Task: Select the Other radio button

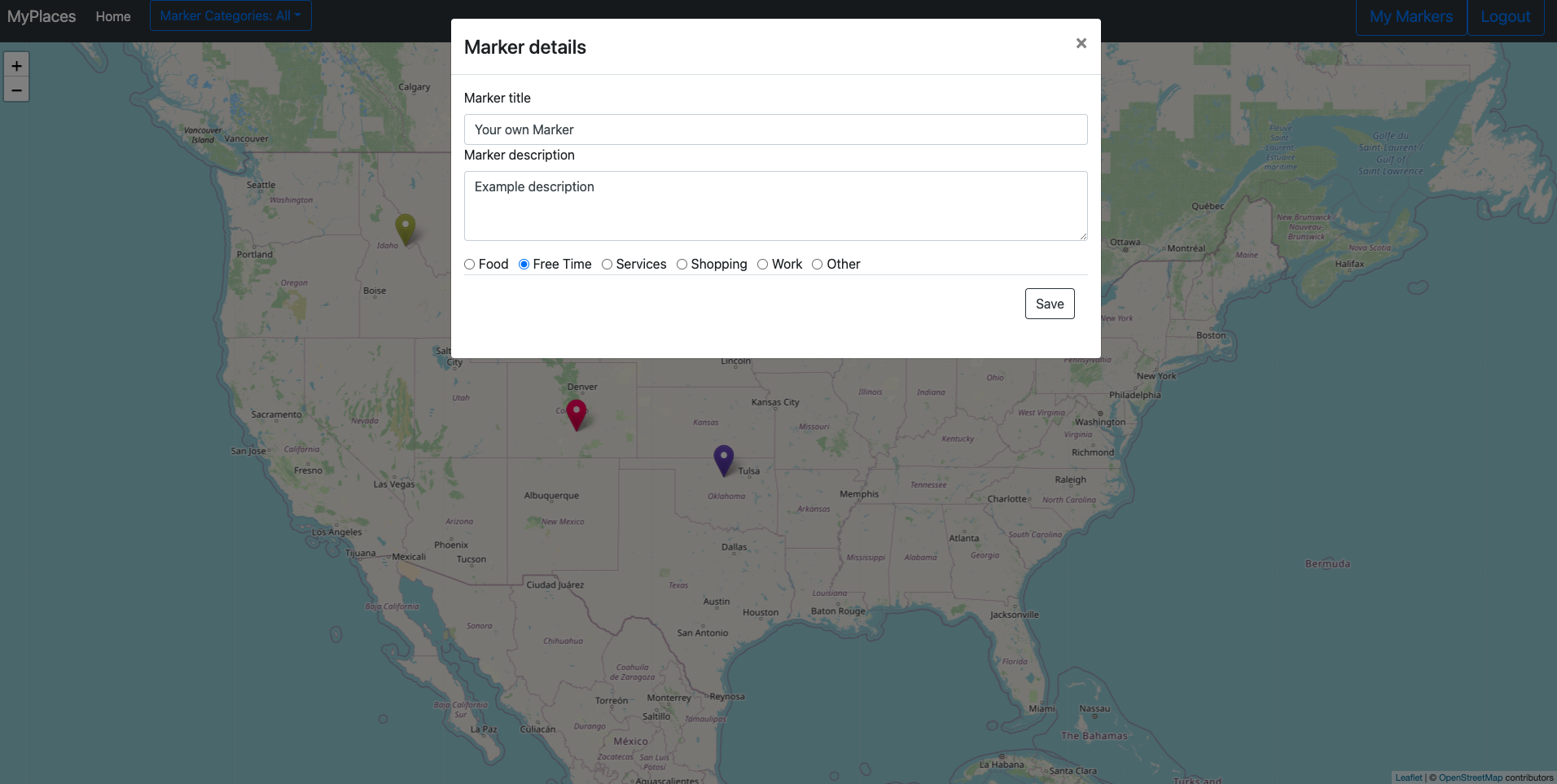Action: 818,265
